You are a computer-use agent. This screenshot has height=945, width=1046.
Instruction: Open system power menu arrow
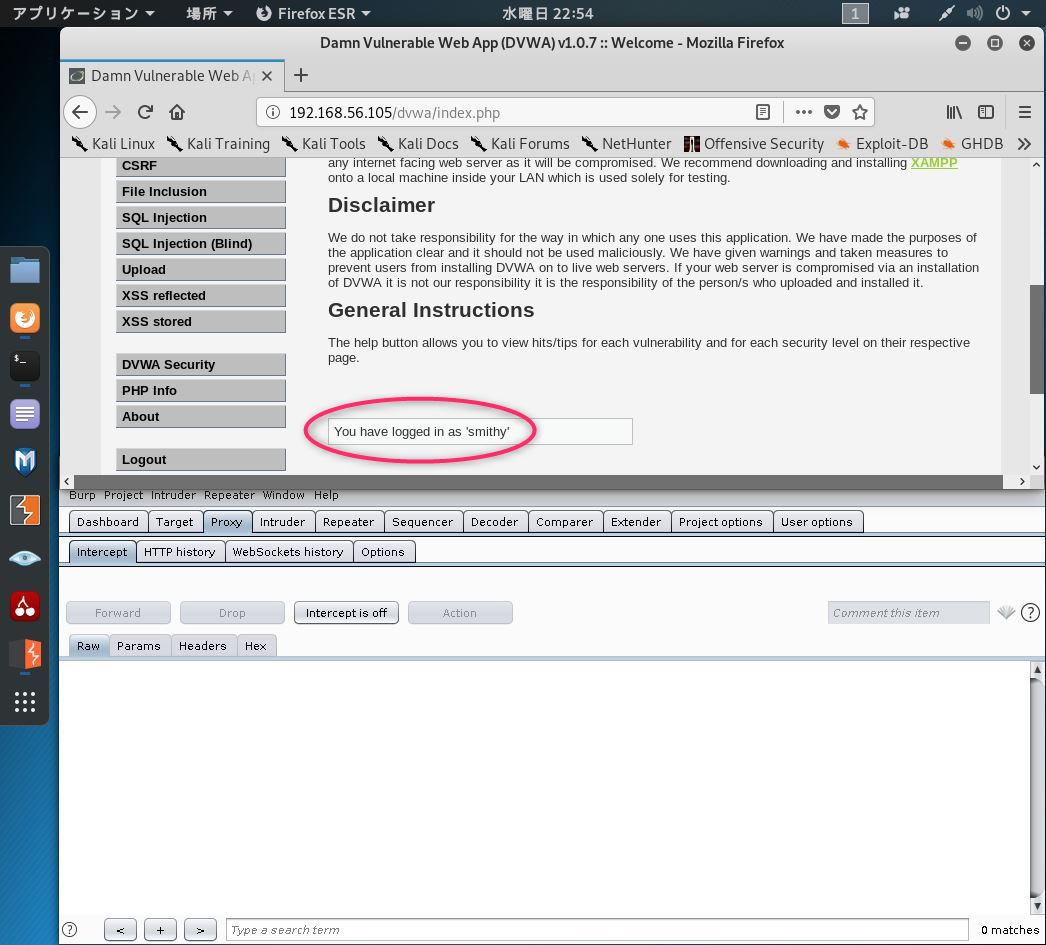1026,13
